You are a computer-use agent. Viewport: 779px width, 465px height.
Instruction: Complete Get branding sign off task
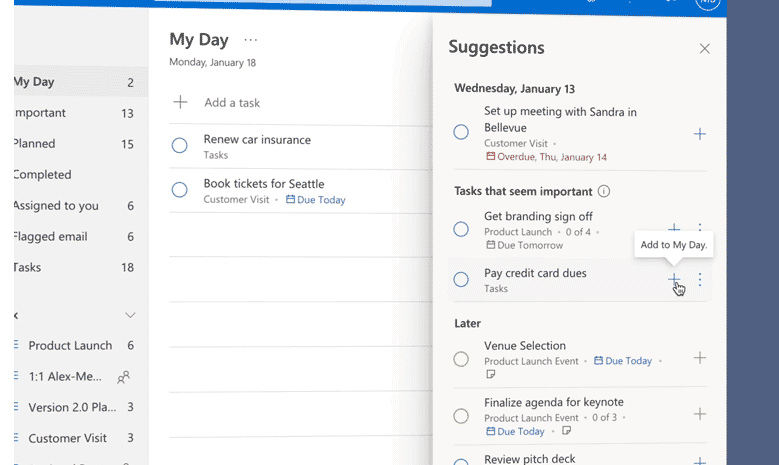click(461, 229)
